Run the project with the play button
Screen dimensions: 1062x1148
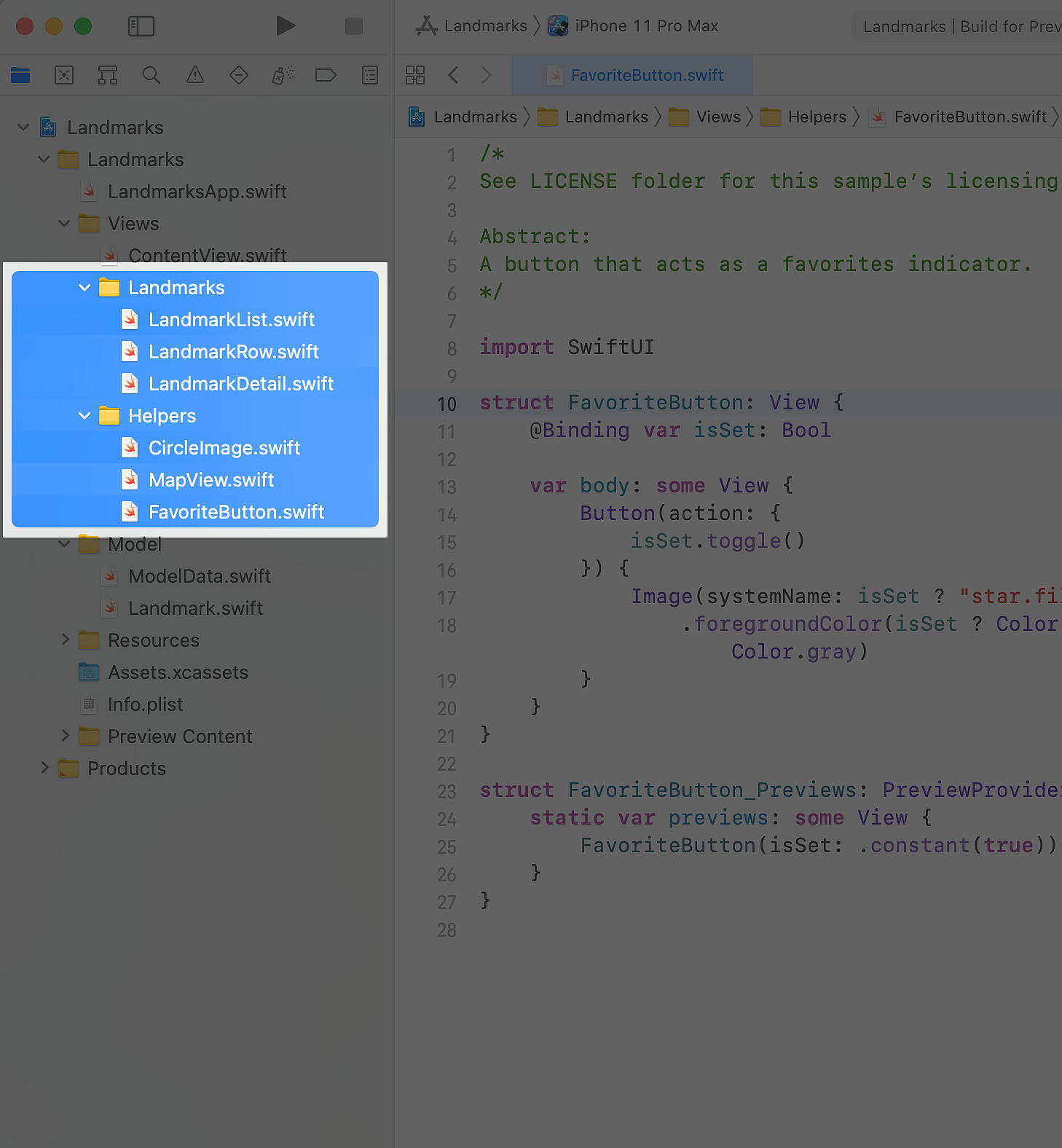286,26
